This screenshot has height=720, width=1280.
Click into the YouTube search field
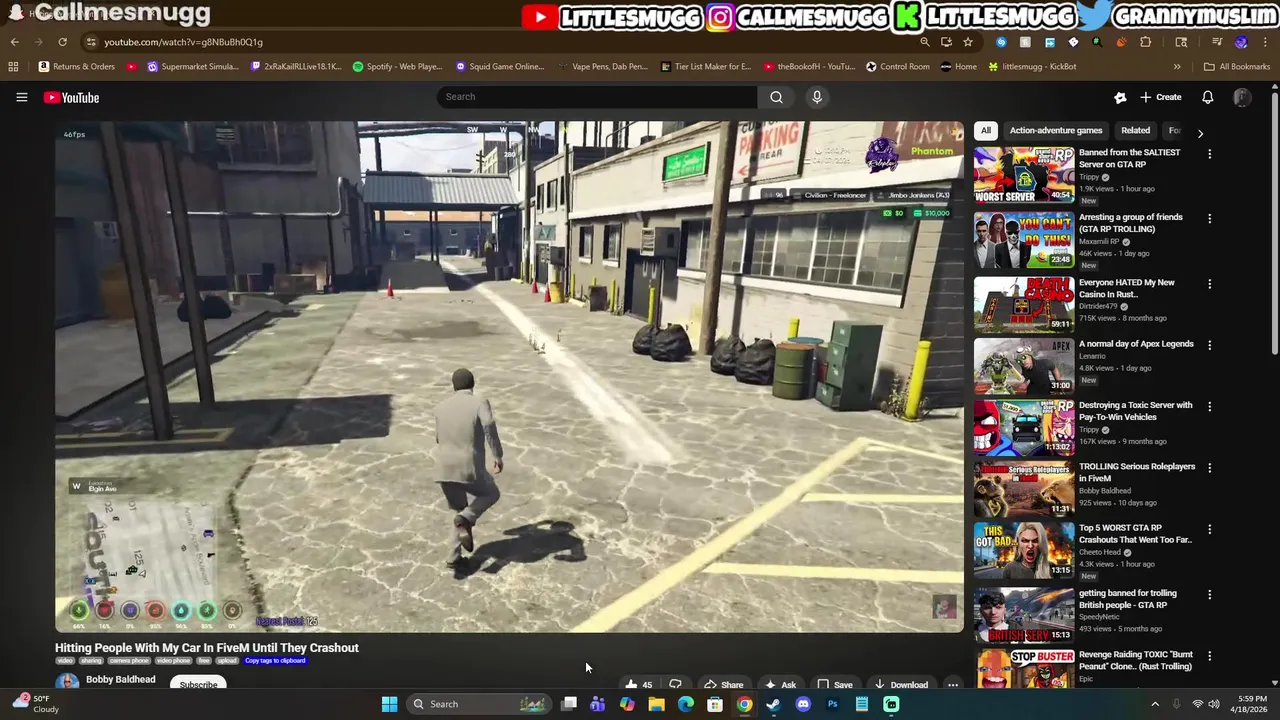pyautogui.click(x=596, y=97)
